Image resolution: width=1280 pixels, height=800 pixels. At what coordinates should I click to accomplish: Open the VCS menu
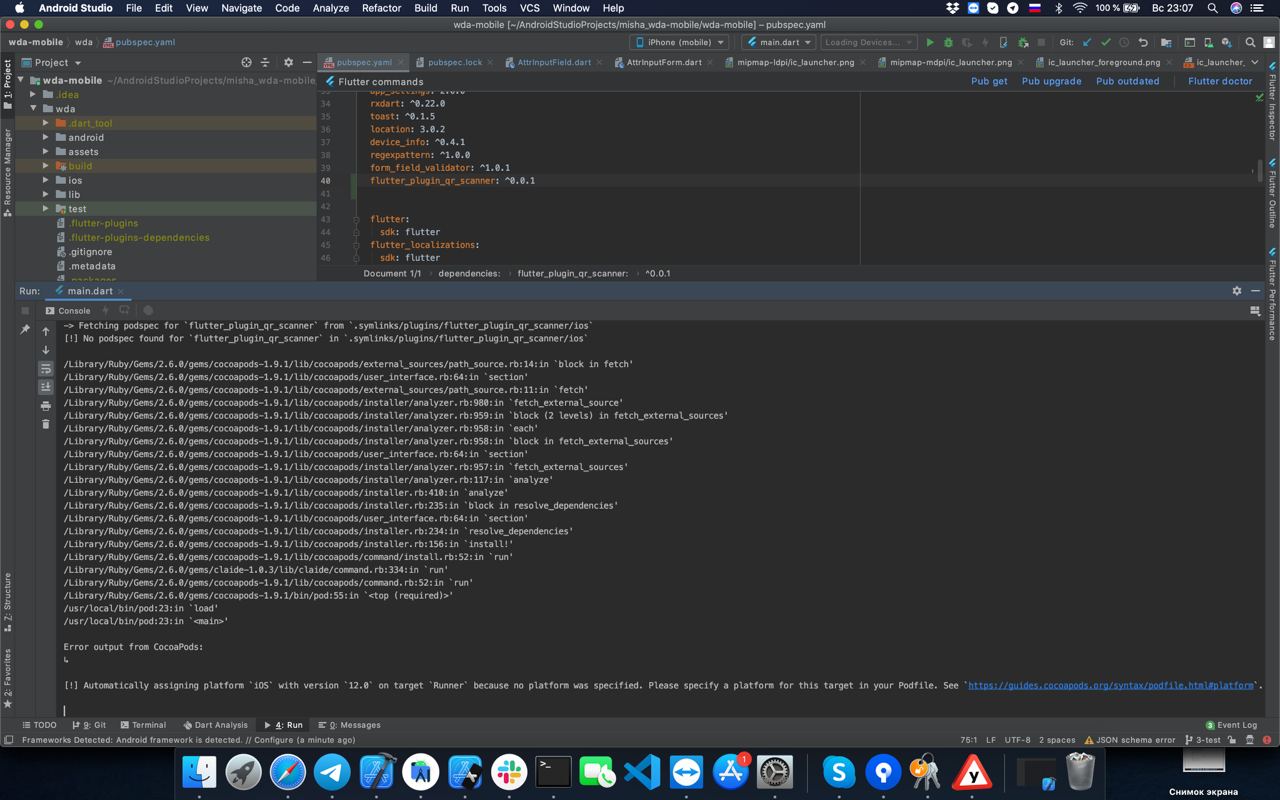point(529,8)
